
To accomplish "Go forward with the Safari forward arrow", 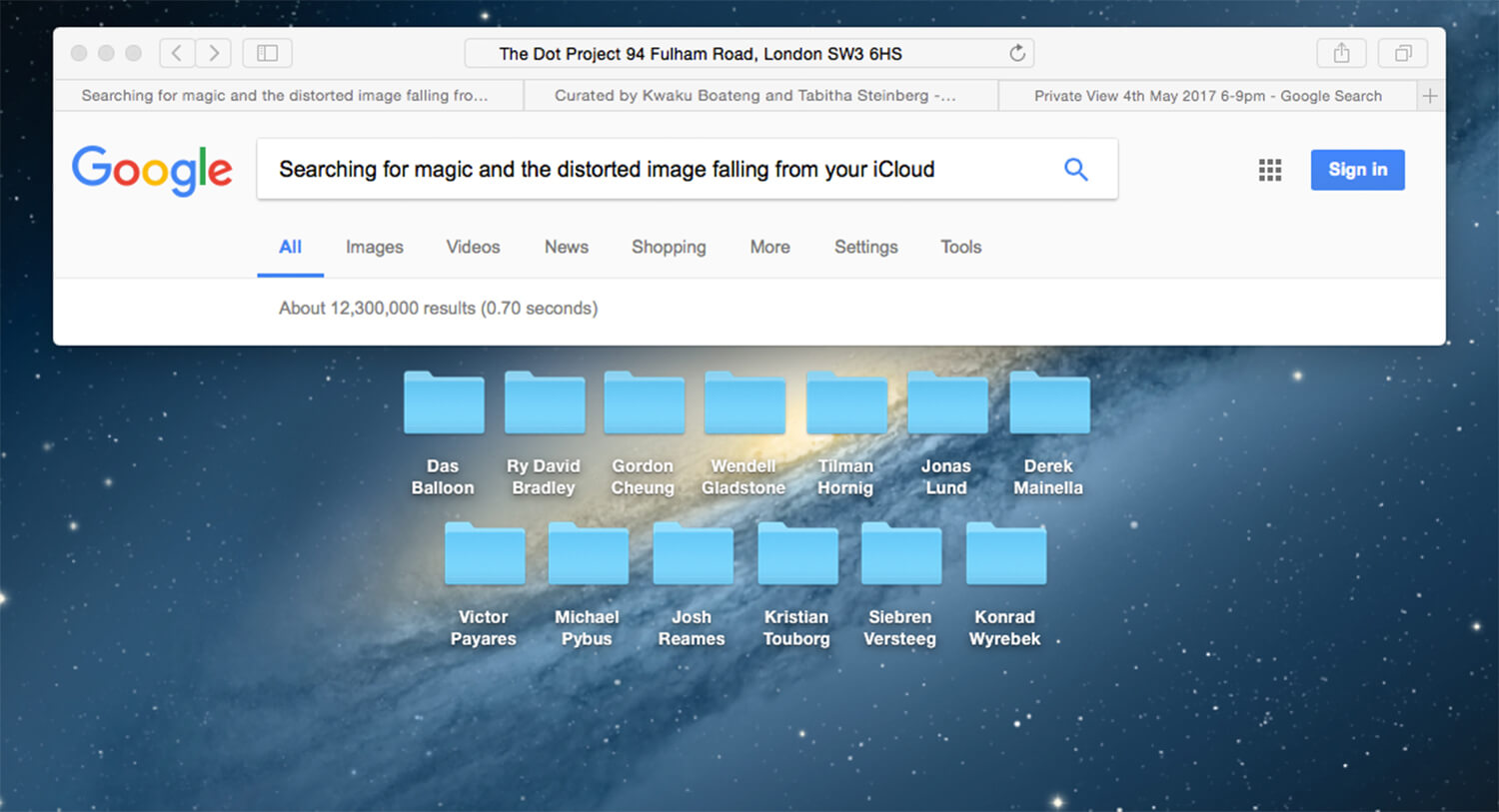I will (213, 53).
